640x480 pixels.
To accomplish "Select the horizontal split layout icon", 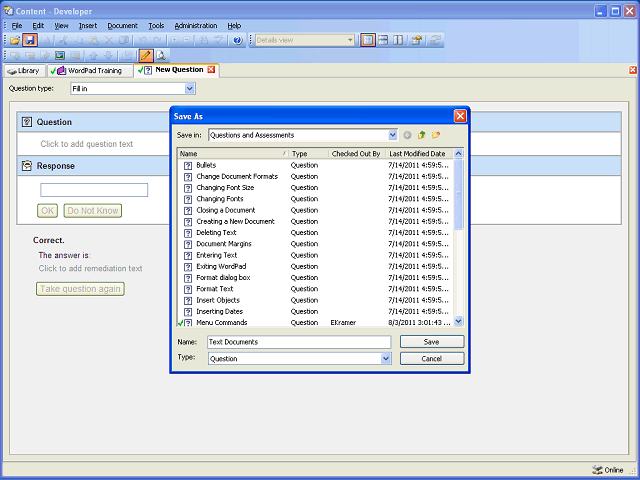I will (x=383, y=40).
